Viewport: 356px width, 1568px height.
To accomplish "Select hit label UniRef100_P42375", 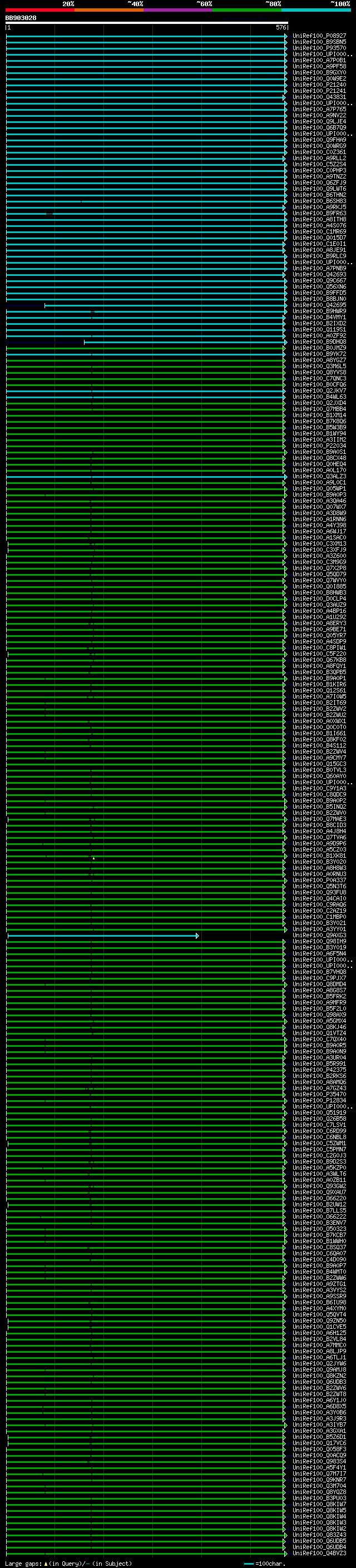I will (x=319, y=1070).
